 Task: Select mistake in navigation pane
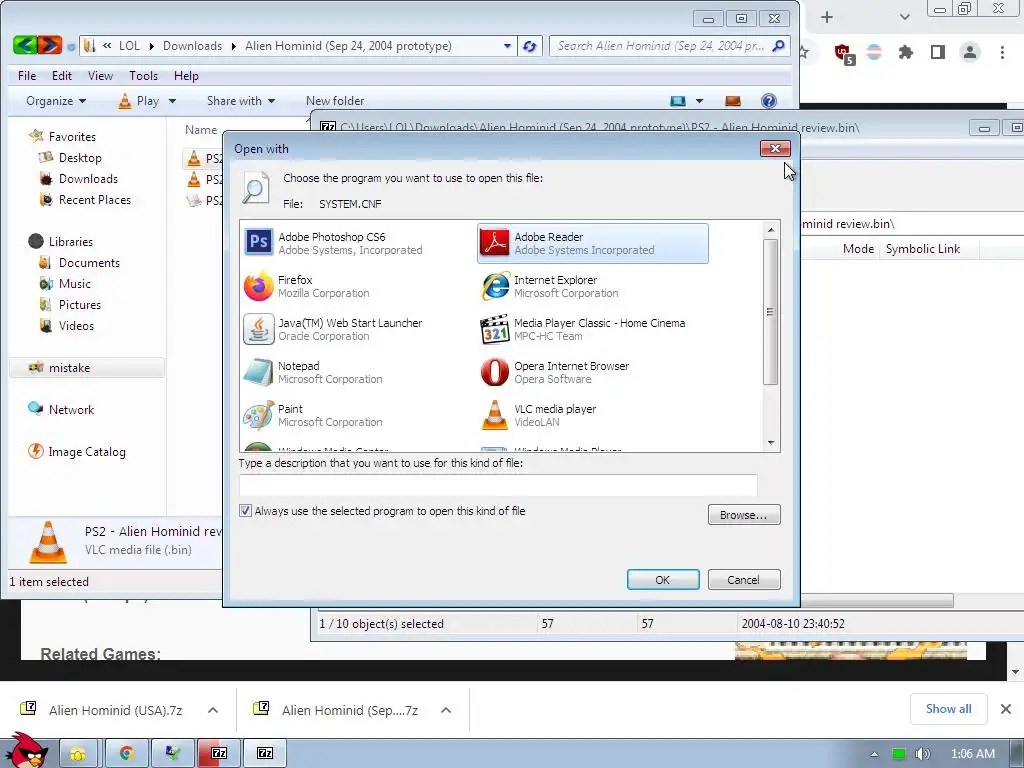pos(88,368)
